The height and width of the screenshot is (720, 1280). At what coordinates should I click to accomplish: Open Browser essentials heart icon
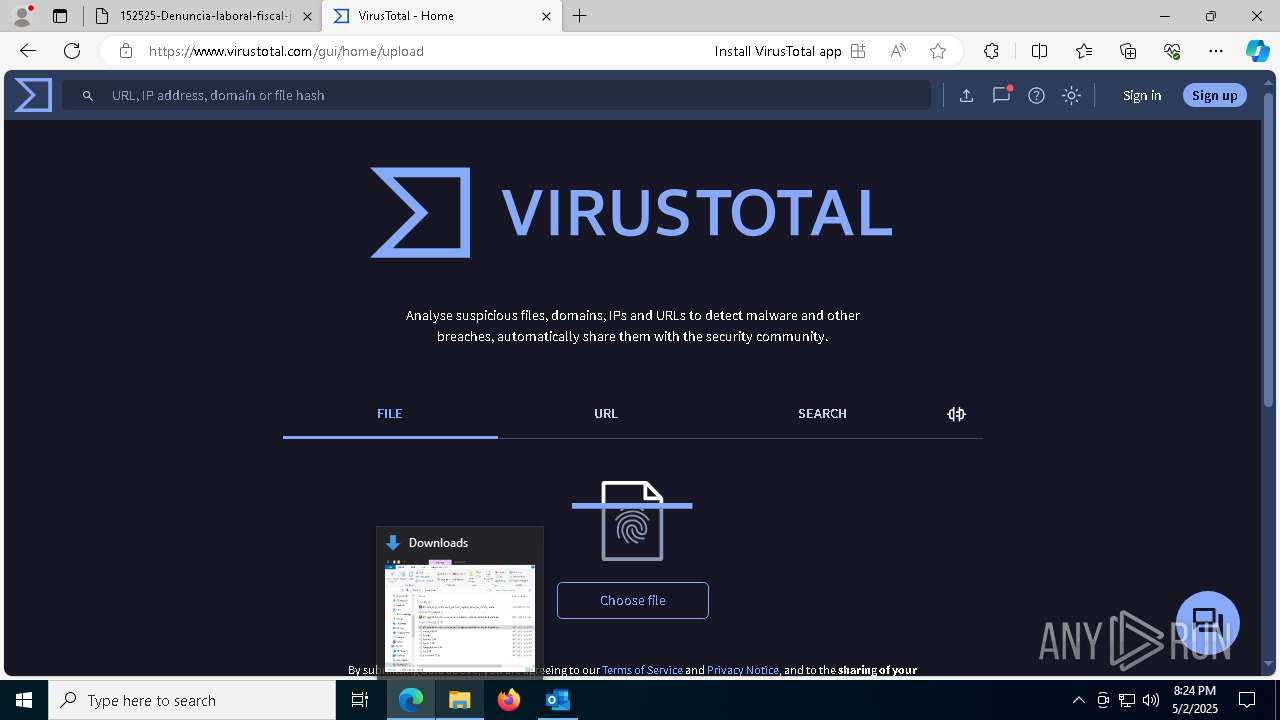click(1172, 51)
